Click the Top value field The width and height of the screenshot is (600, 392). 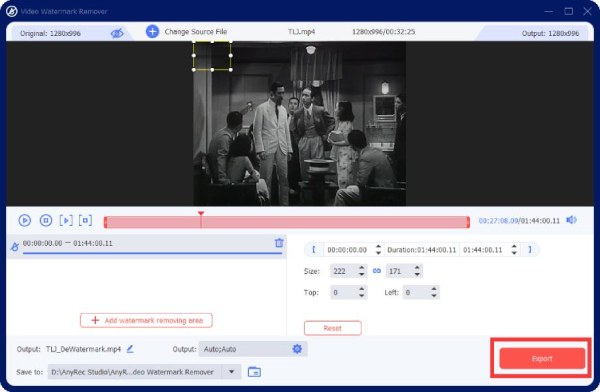coord(343,292)
